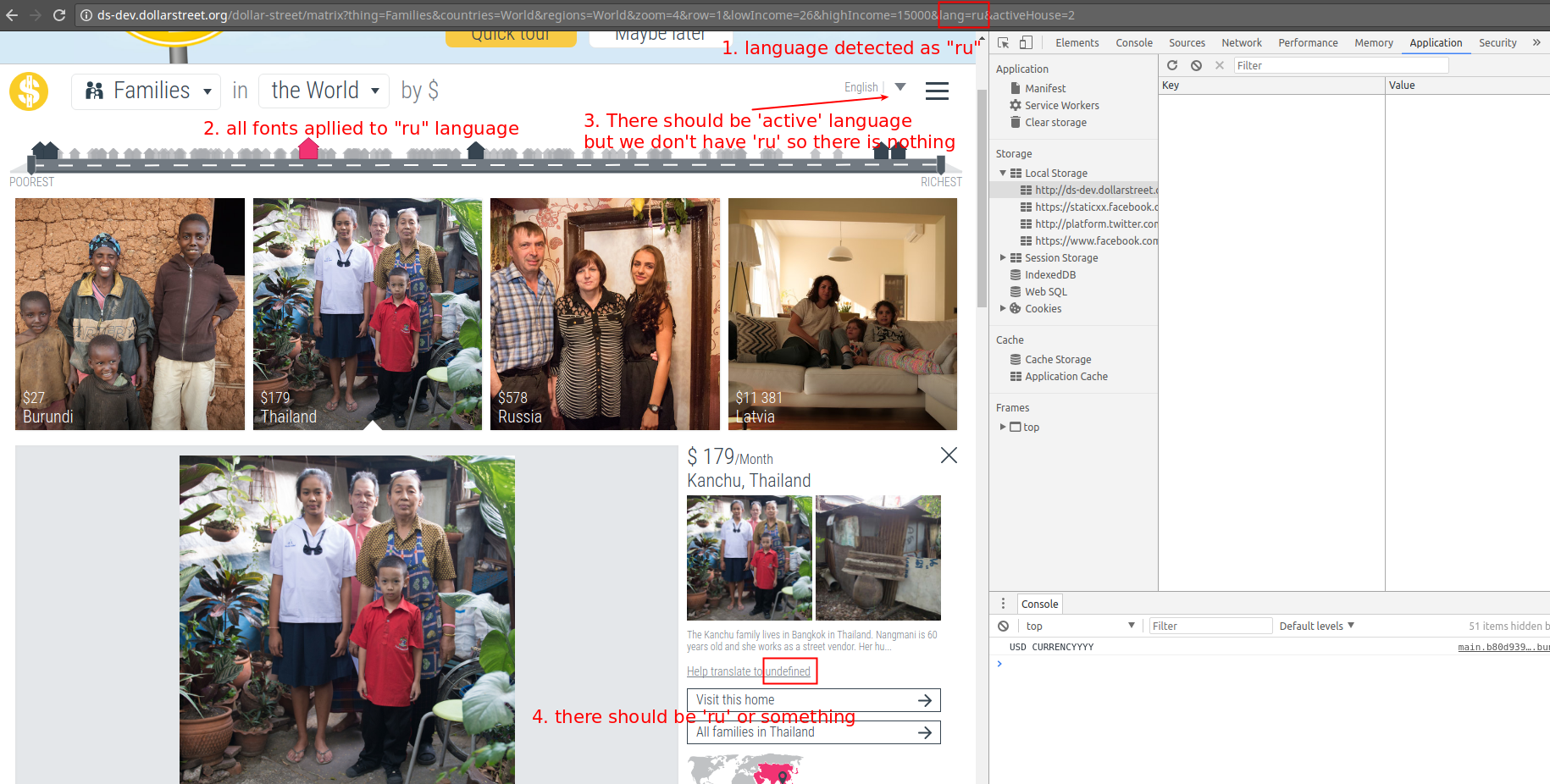Click the Dollar Street dollar logo
The image size is (1550, 784).
(29, 91)
